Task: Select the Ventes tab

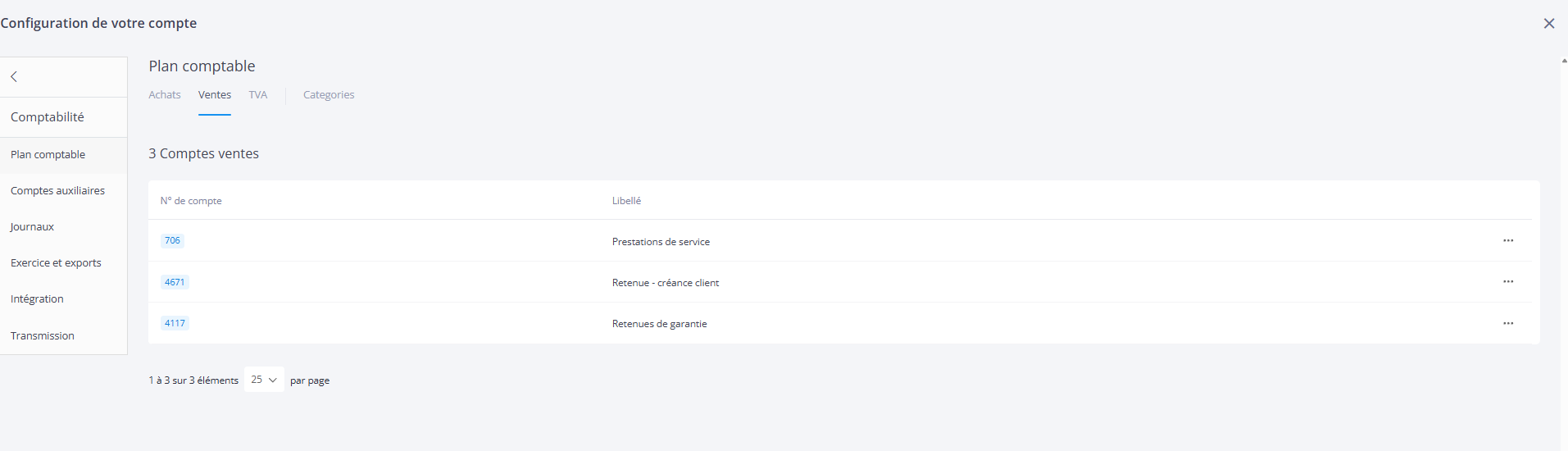Action: click(215, 95)
